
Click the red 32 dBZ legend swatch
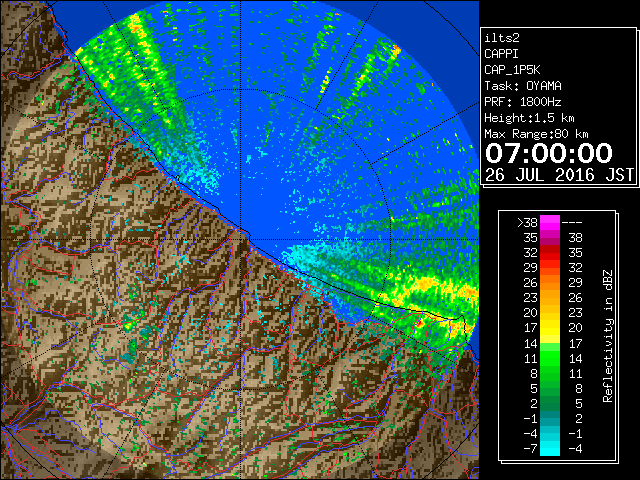(550, 253)
